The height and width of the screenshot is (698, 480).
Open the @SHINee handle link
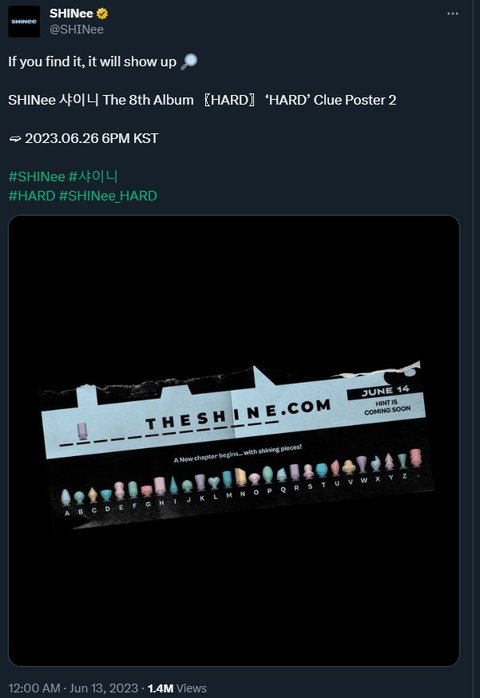[77, 30]
